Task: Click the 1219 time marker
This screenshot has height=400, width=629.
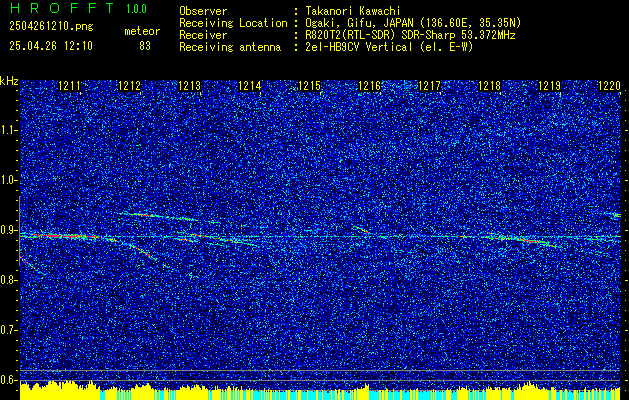Action: pos(550,85)
